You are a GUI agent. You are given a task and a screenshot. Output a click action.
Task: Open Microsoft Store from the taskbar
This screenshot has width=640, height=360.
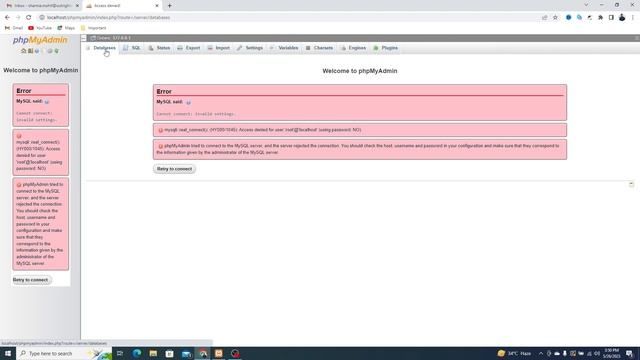[169, 353]
